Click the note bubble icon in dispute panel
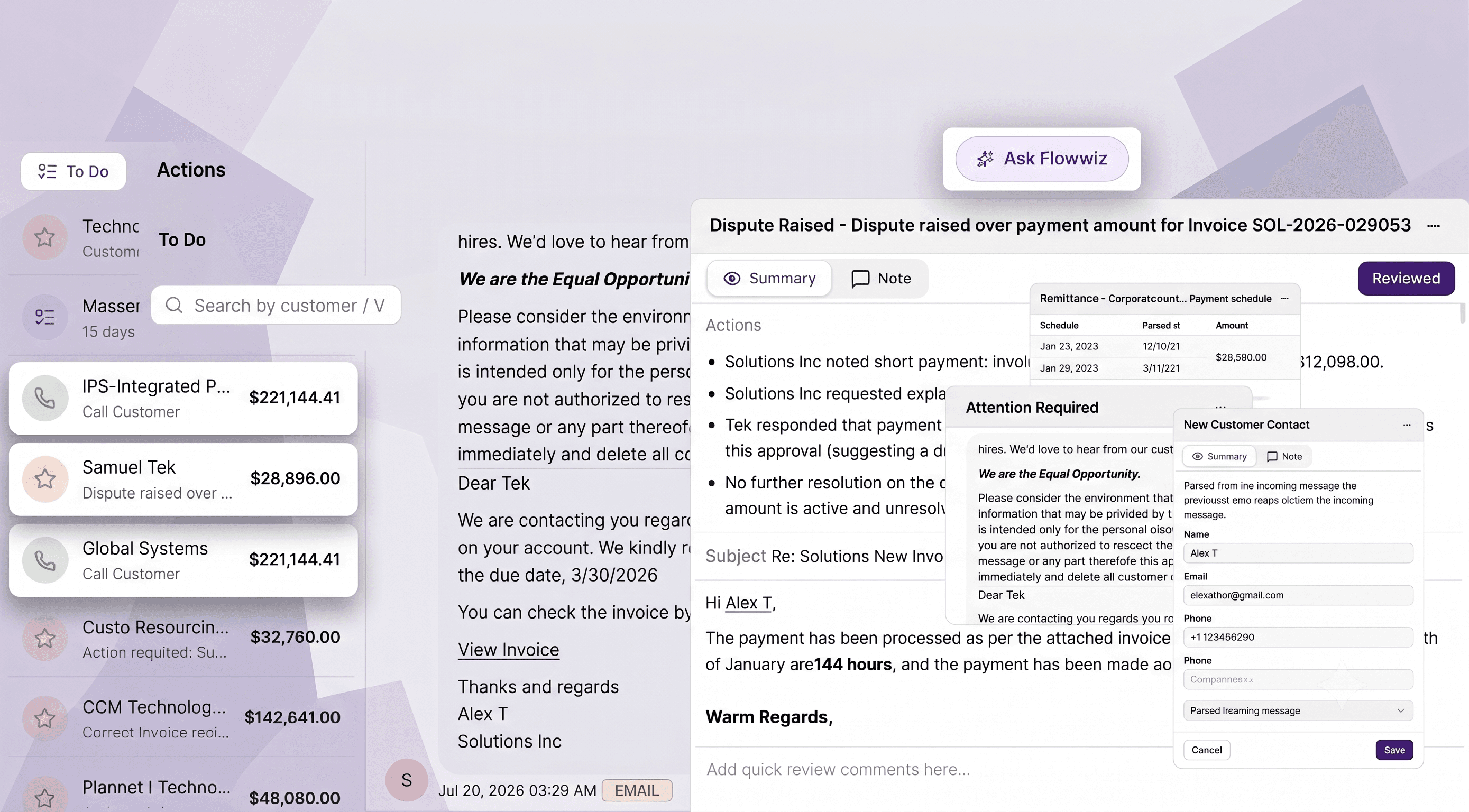This screenshot has height=812, width=1469. pyautogui.click(x=860, y=279)
